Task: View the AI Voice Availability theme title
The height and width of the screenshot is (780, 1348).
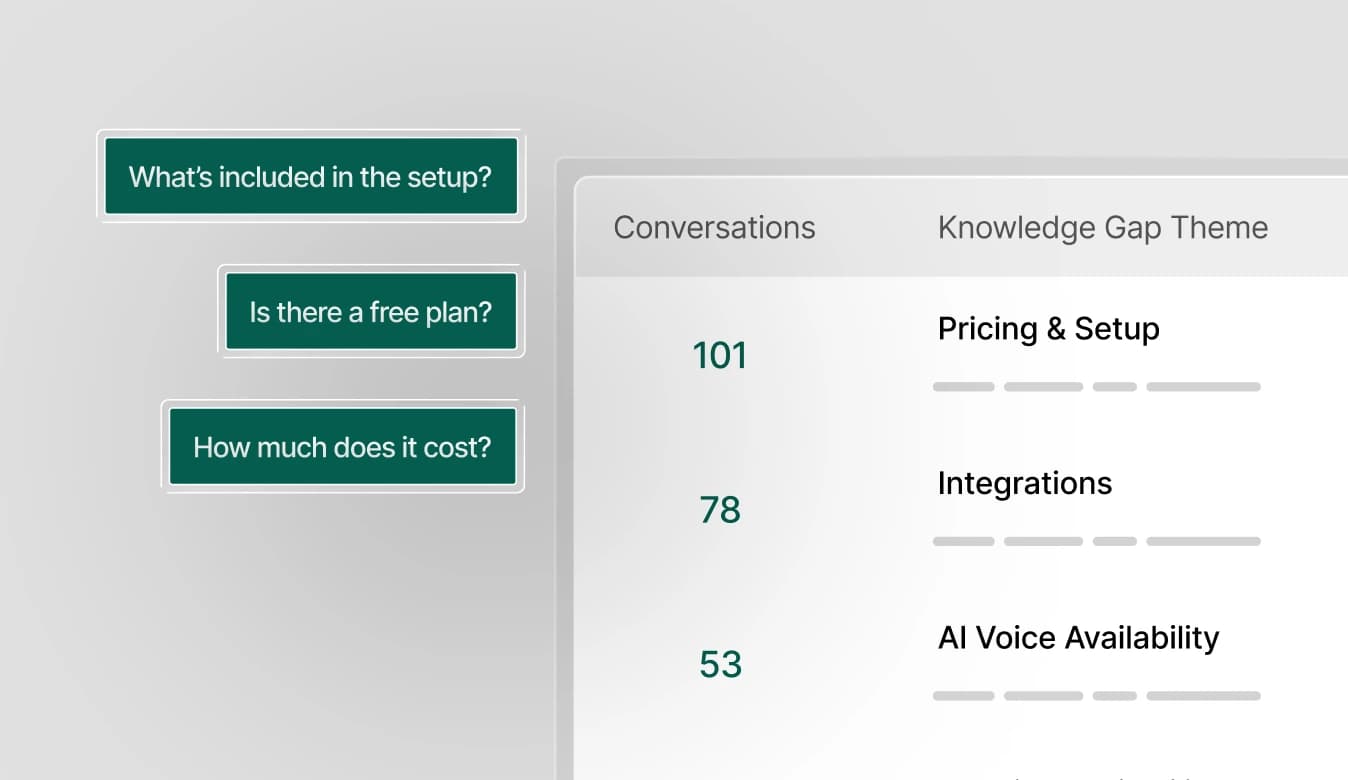Action: (1078, 638)
